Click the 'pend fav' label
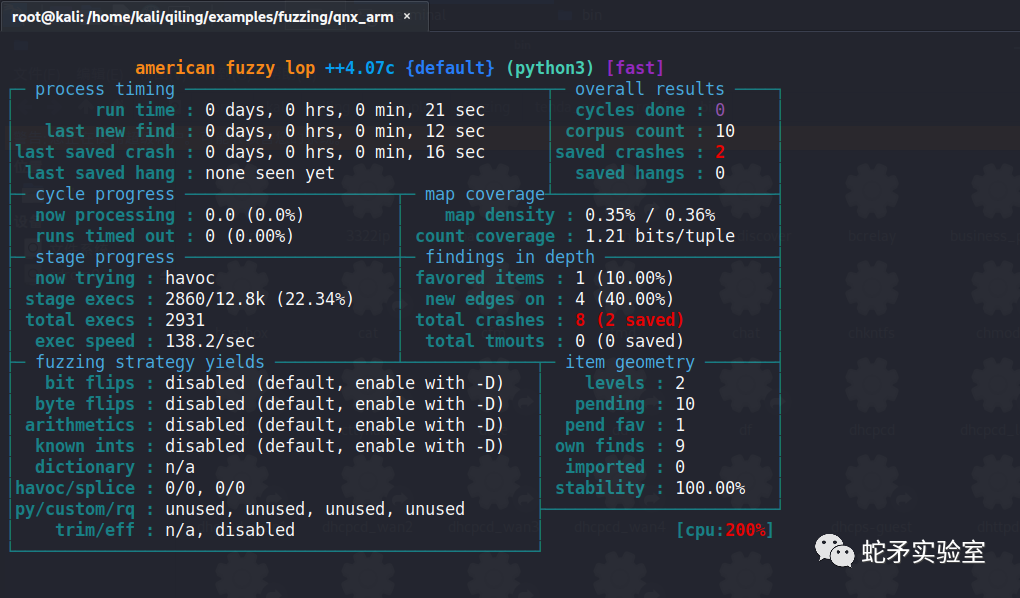The width and height of the screenshot is (1020, 598). tap(605, 425)
